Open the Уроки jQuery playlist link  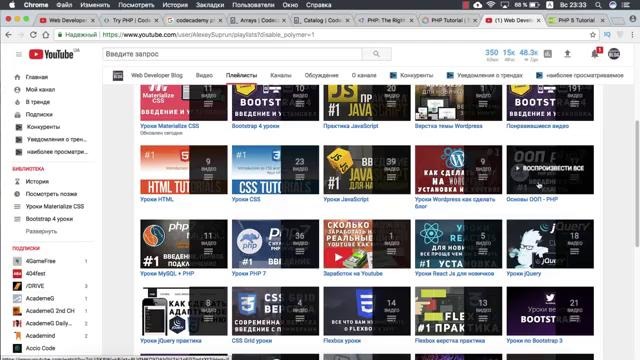click(x=524, y=274)
